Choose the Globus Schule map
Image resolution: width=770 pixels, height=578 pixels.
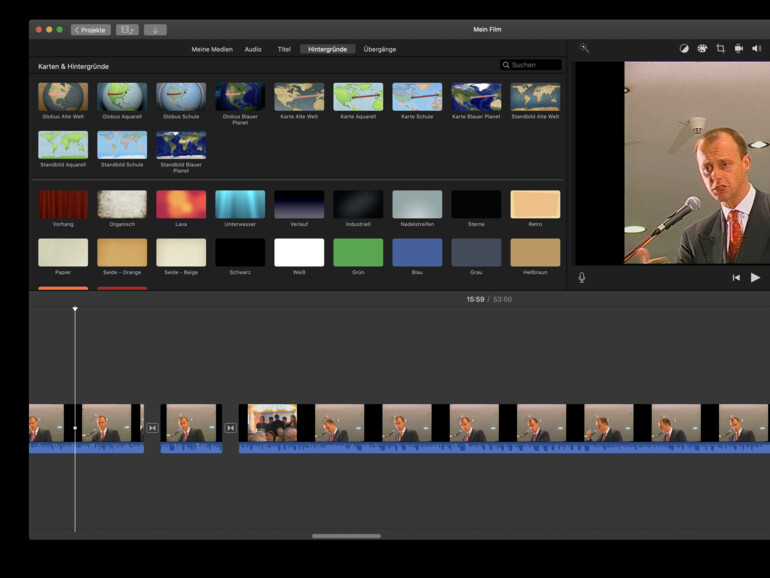(x=181, y=97)
